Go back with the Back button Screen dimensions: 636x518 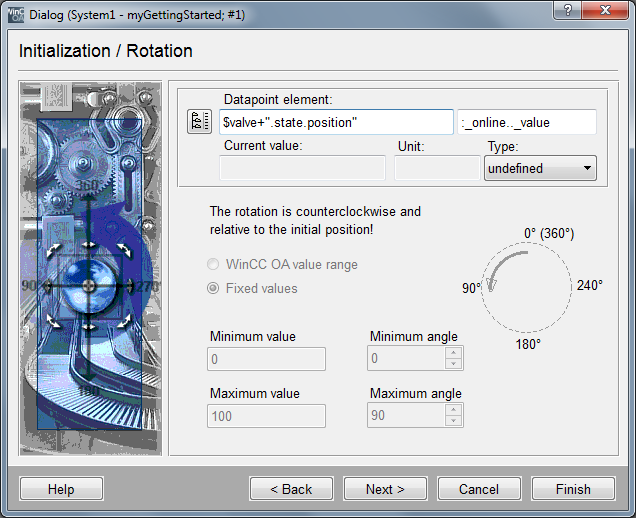292,489
